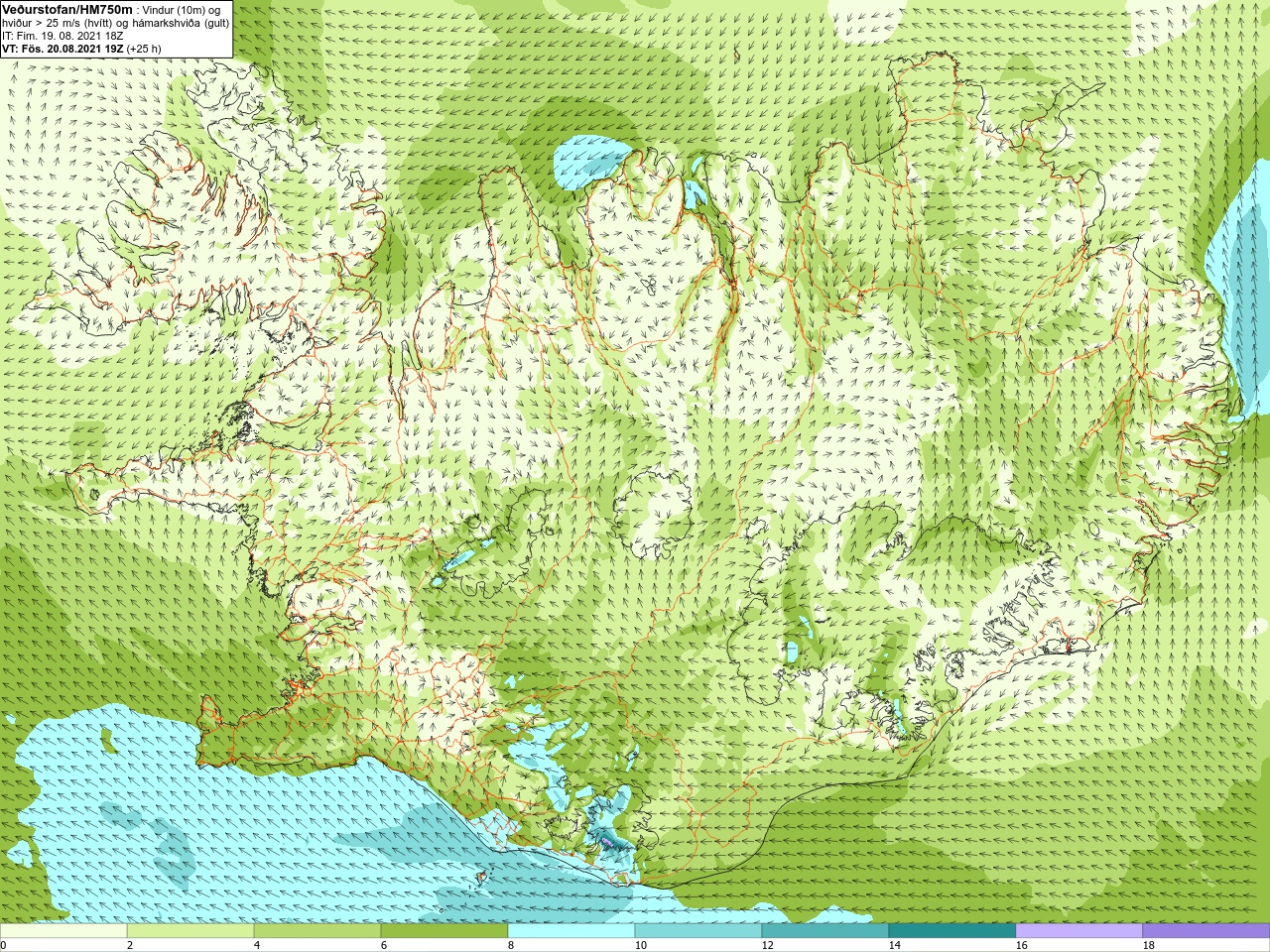Click the scale label "6"
The image size is (1270, 952).
pyautogui.click(x=384, y=945)
